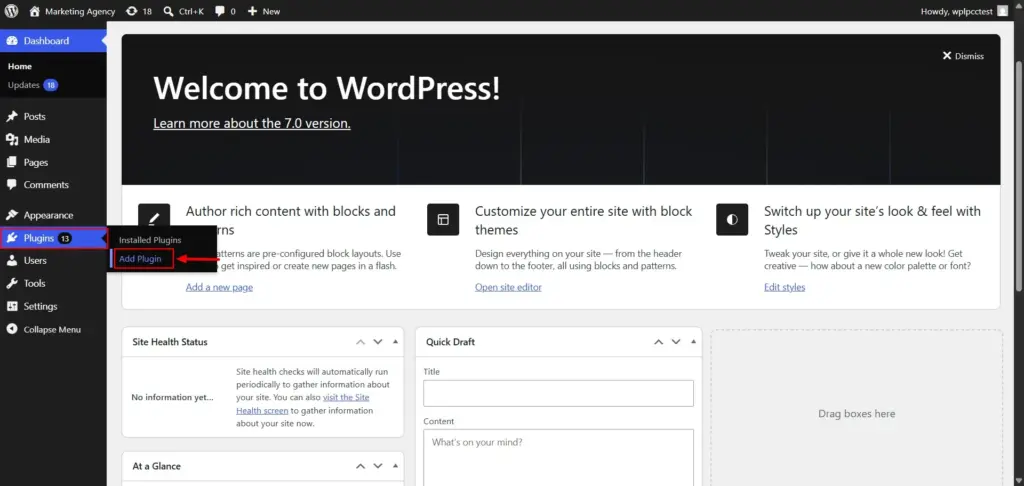Image resolution: width=1024 pixels, height=486 pixels.
Task: Click Howdy, wplpcctest account text
Action: tap(955, 11)
